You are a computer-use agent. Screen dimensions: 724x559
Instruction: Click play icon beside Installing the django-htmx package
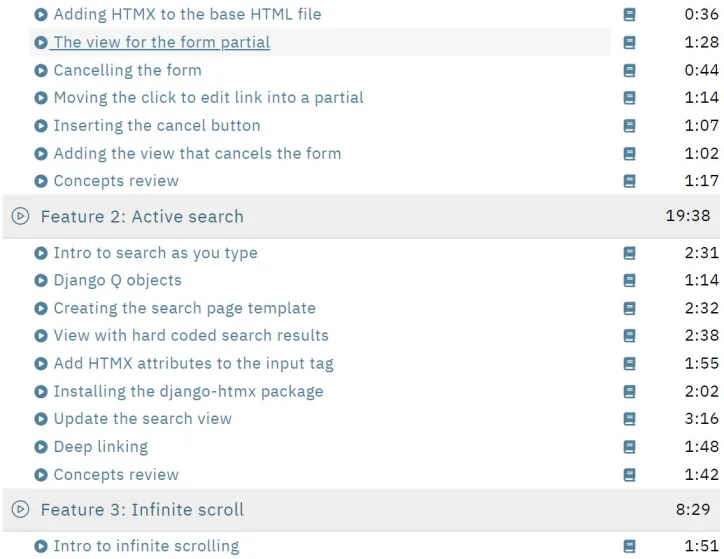click(x=41, y=391)
